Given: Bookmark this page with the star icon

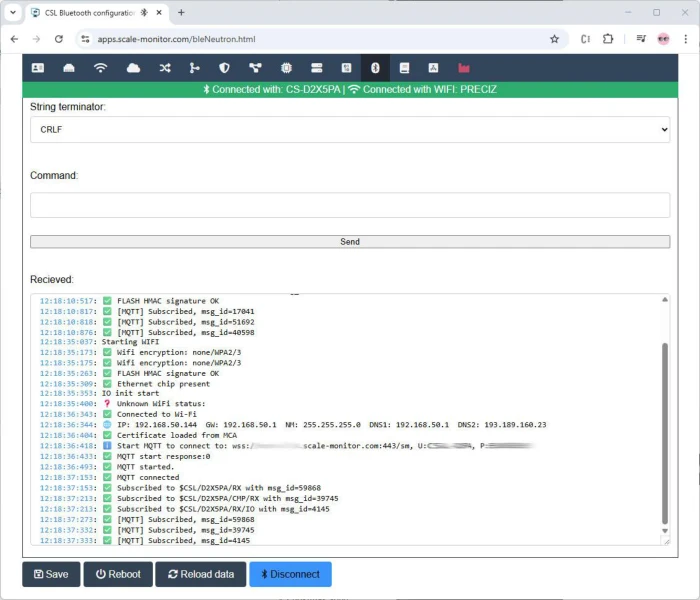Looking at the screenshot, I should coord(554,39).
